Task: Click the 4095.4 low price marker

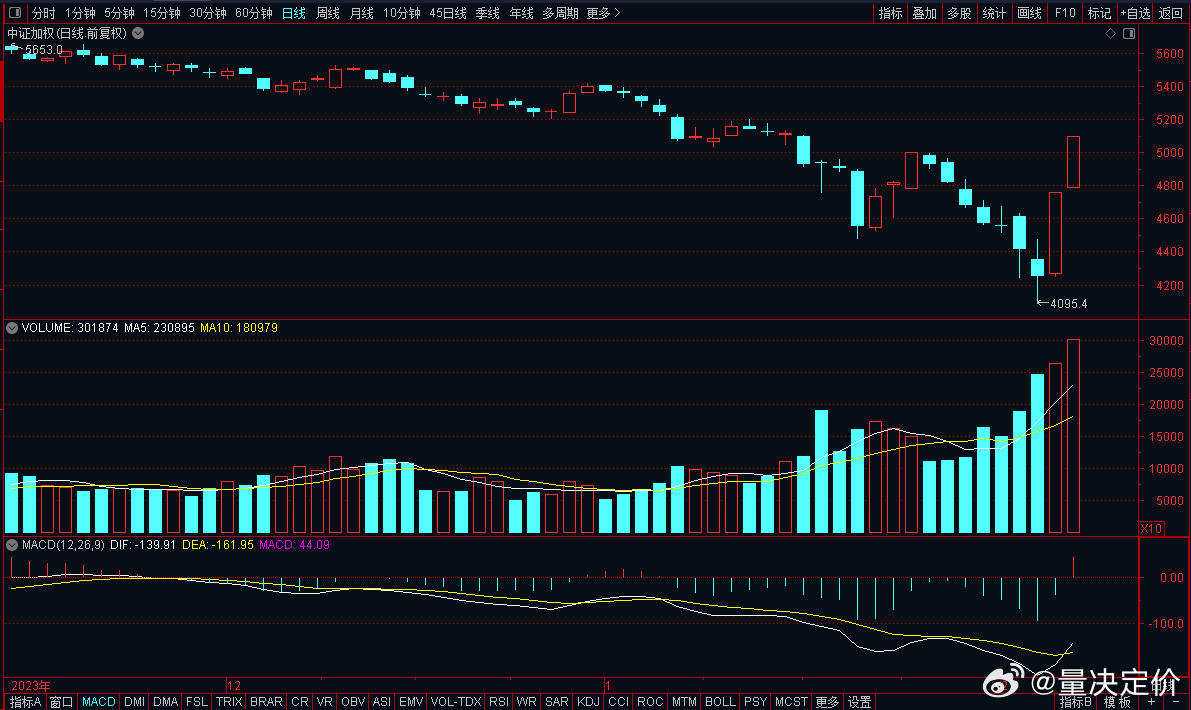Action: click(x=1068, y=304)
